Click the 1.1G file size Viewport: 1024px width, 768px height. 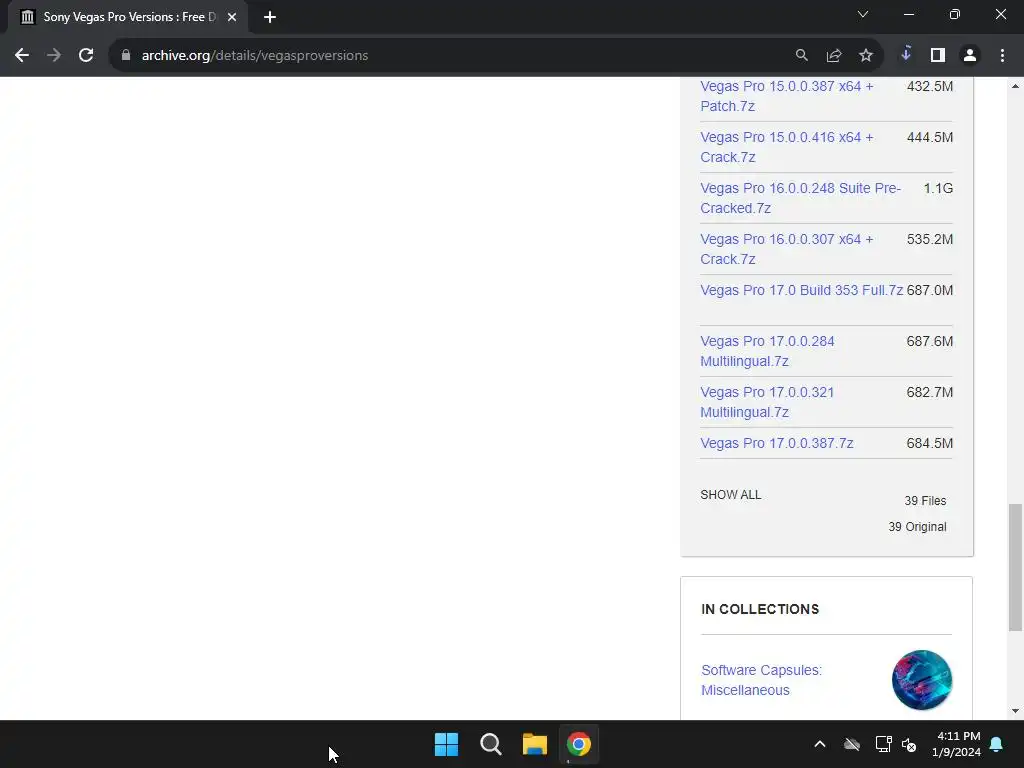point(938,188)
